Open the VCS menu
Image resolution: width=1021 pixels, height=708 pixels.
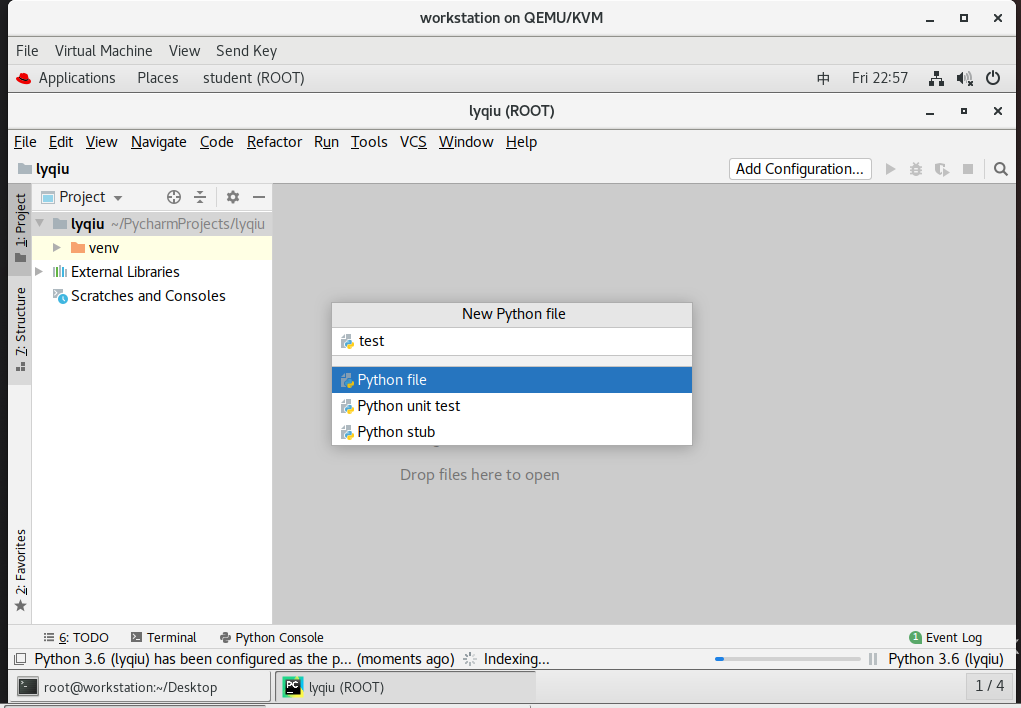click(x=413, y=142)
